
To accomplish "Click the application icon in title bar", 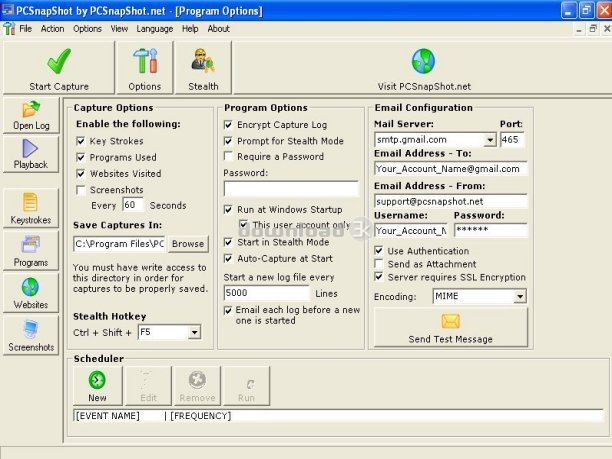I will tap(7, 10).
